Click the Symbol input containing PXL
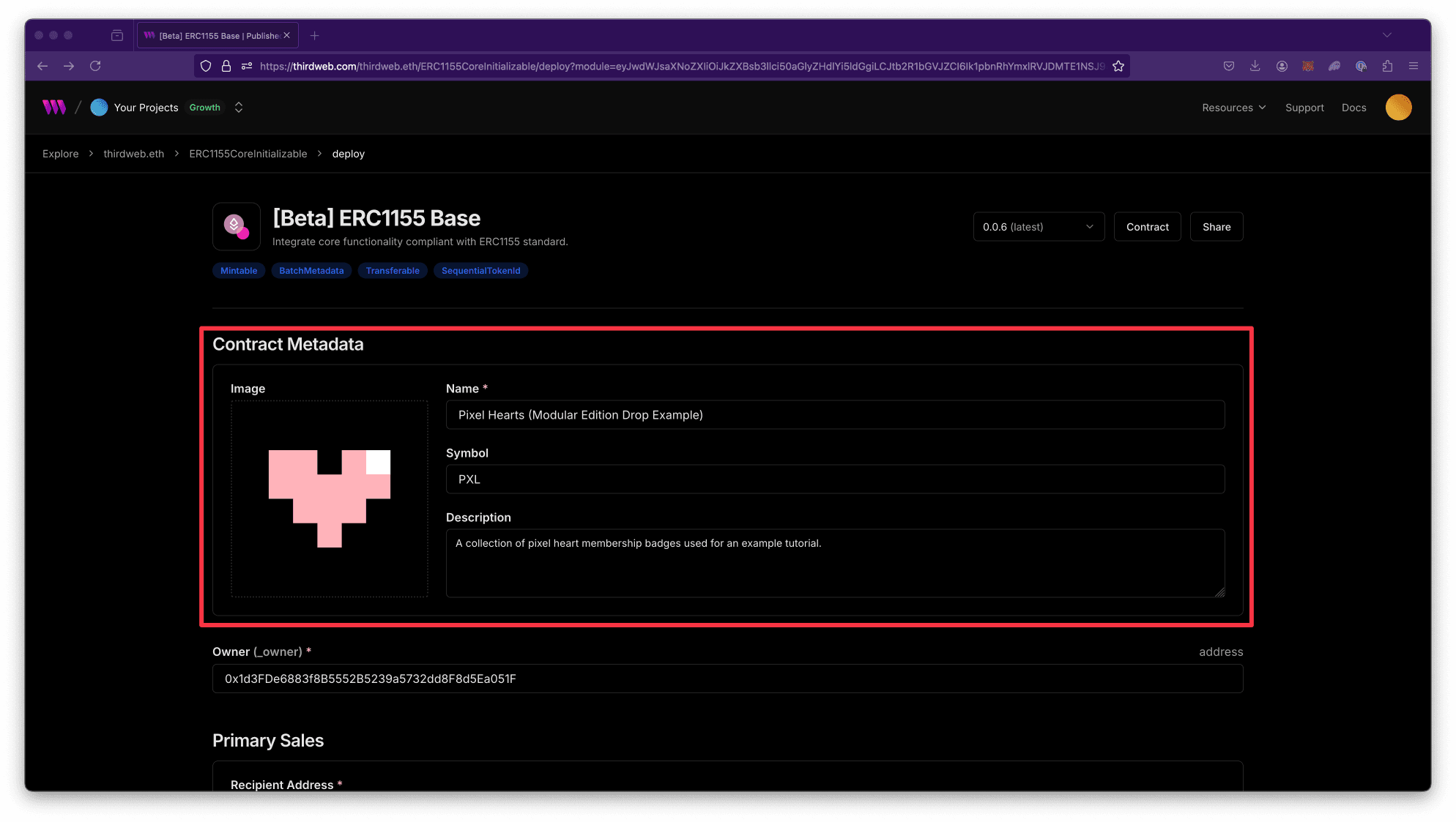 pos(834,479)
